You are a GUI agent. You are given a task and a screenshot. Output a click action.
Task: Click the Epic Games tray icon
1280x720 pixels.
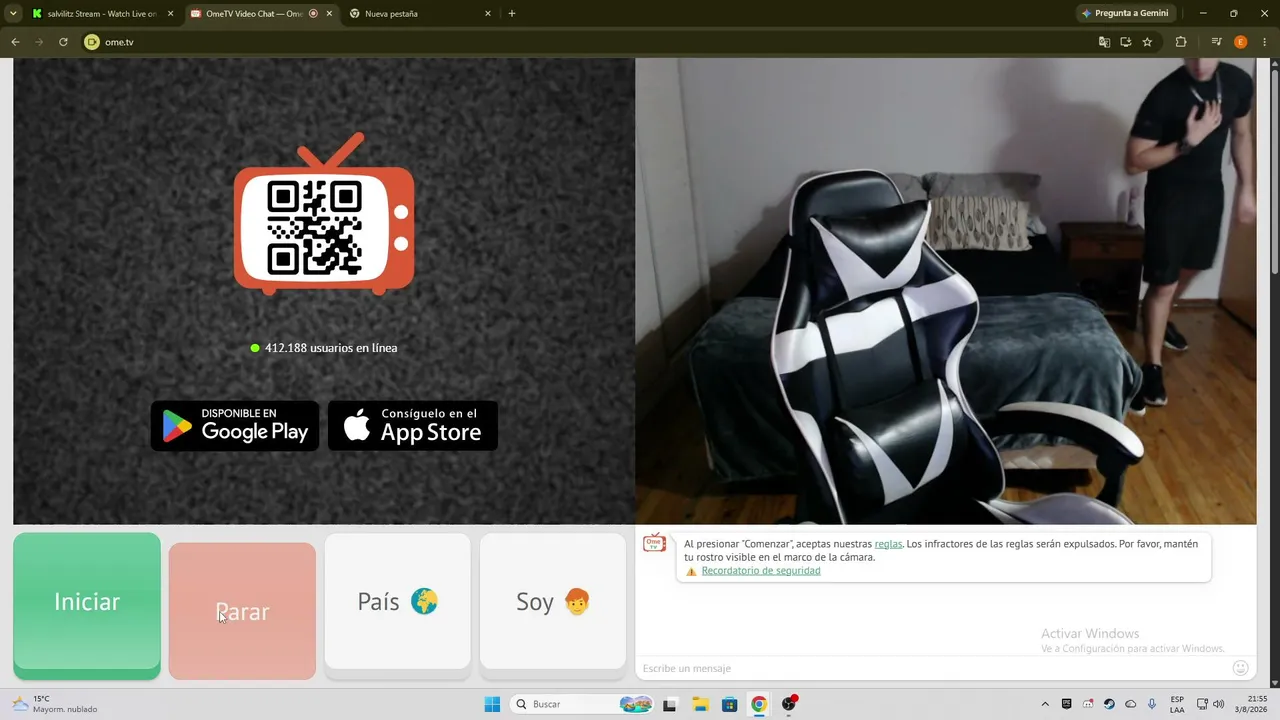pos(1067,704)
